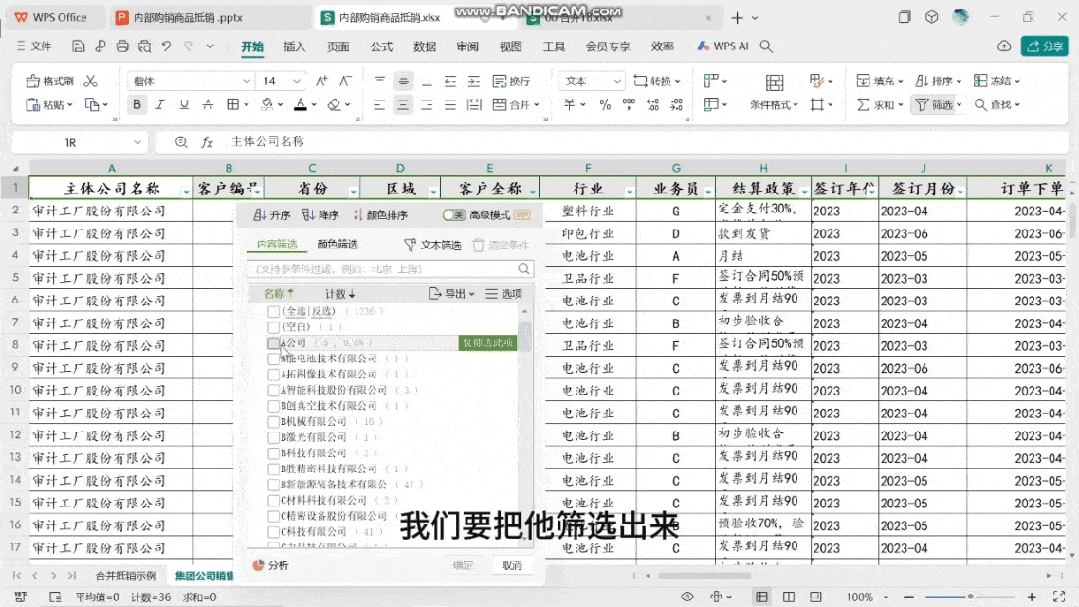Click the Share (分享) button
The width and height of the screenshot is (1079, 607).
coord(1045,46)
